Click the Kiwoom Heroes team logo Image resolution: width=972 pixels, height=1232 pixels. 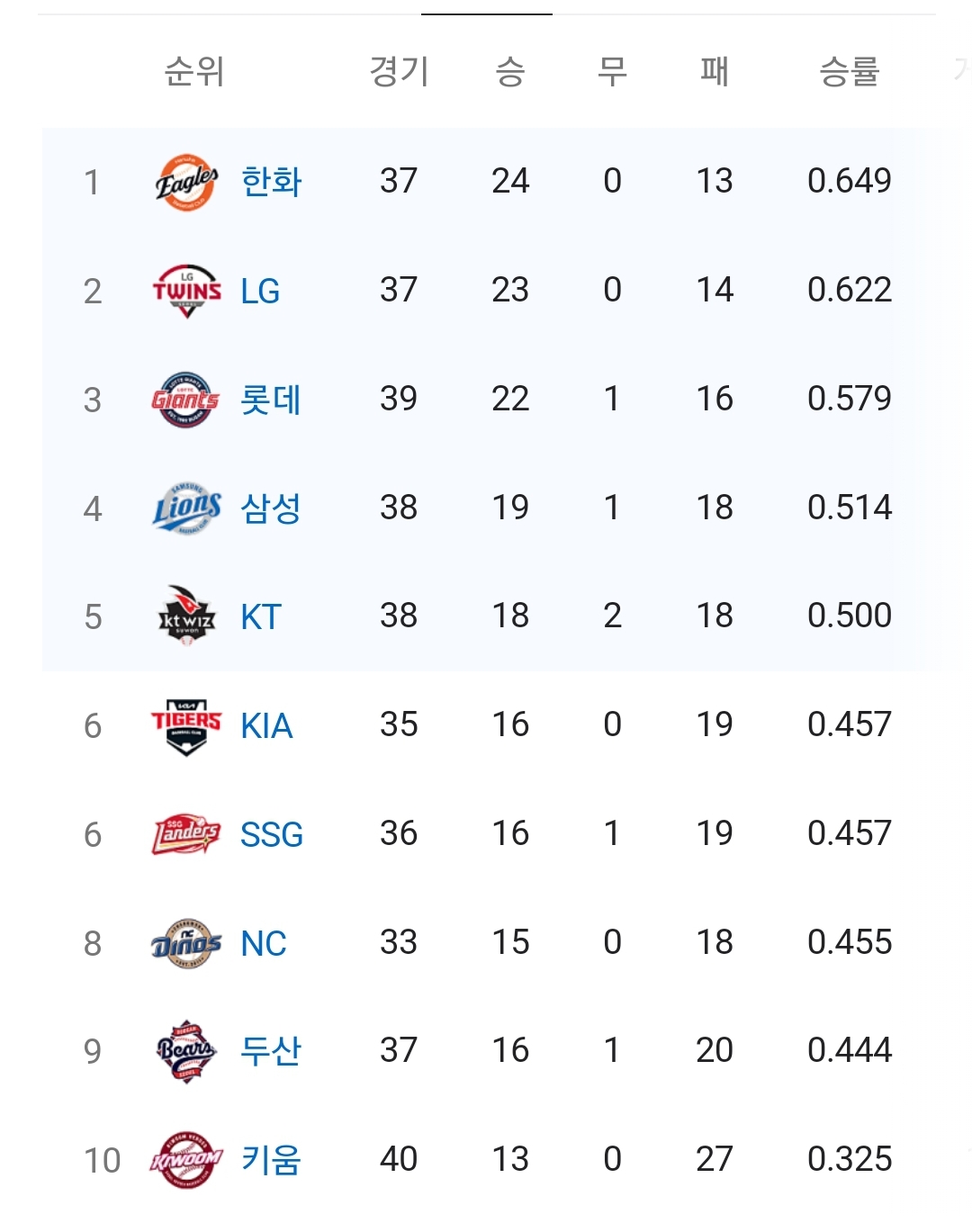(x=185, y=1160)
